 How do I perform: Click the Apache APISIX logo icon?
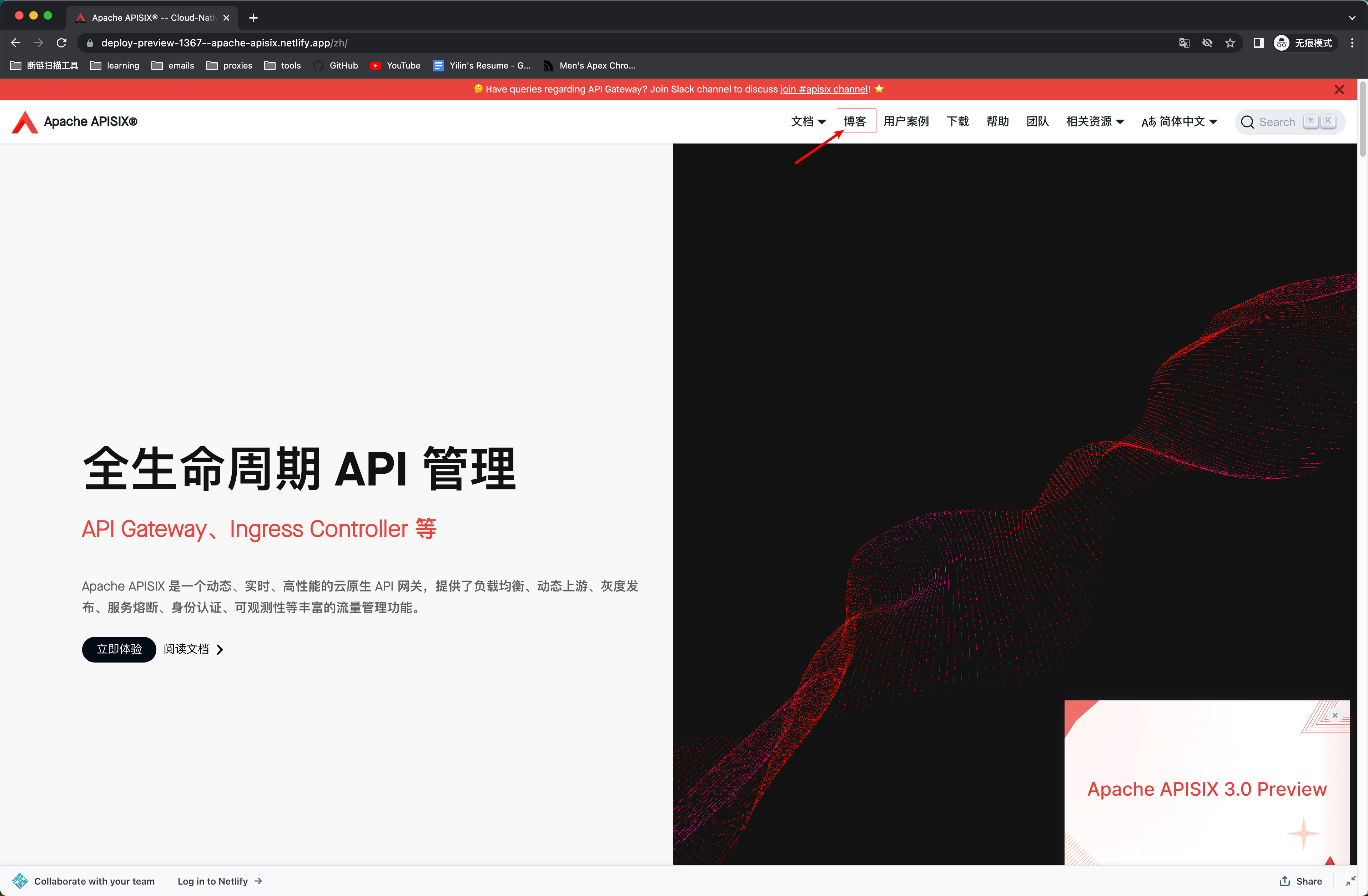(x=25, y=122)
